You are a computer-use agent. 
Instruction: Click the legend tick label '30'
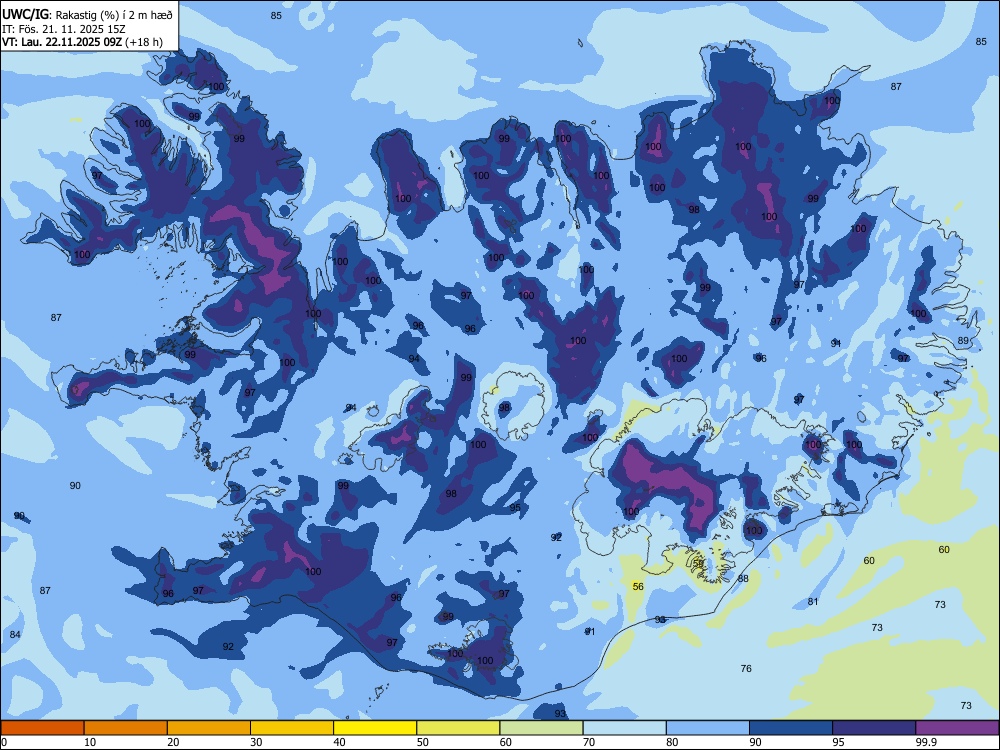click(256, 742)
